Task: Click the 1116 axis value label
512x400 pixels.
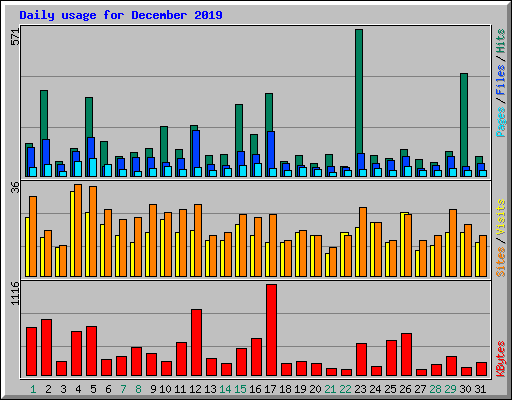Action: click(x=15, y=293)
